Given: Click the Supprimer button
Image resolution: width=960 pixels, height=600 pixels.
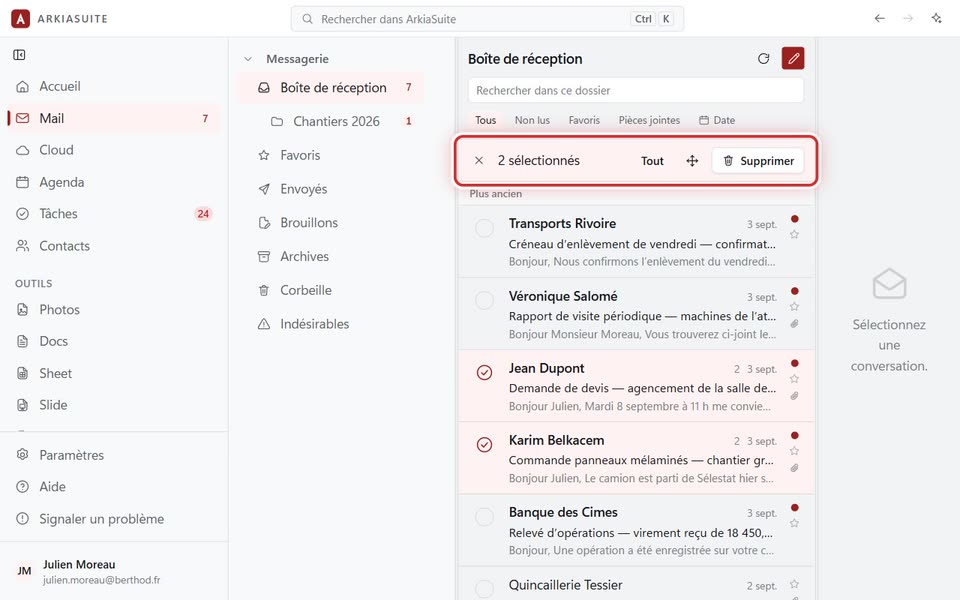Looking at the screenshot, I should (758, 161).
